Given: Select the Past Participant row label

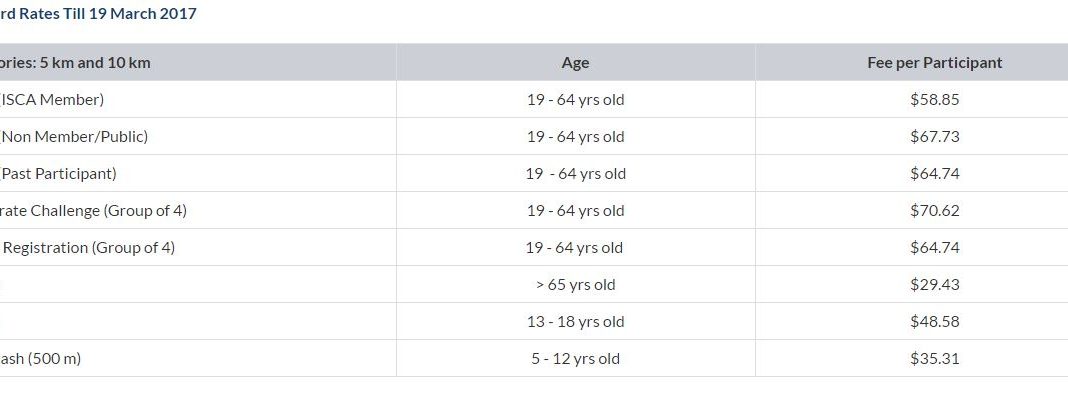Looking at the screenshot, I should 59,173.
